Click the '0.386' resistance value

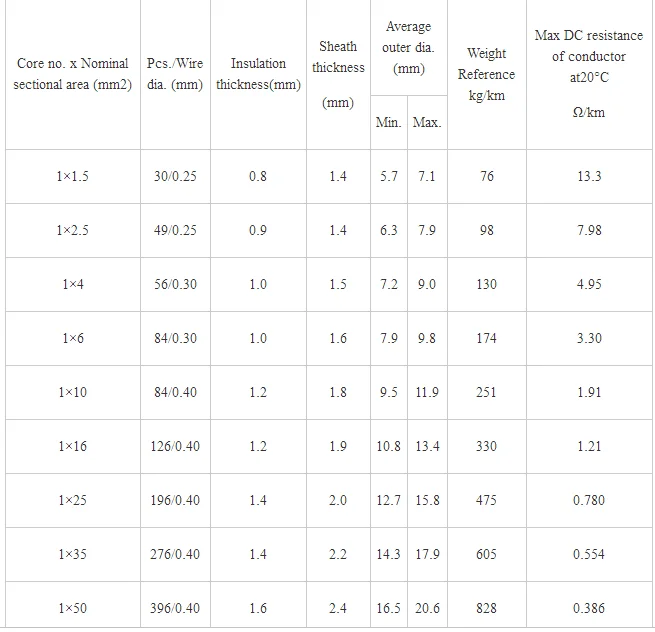coord(589,609)
